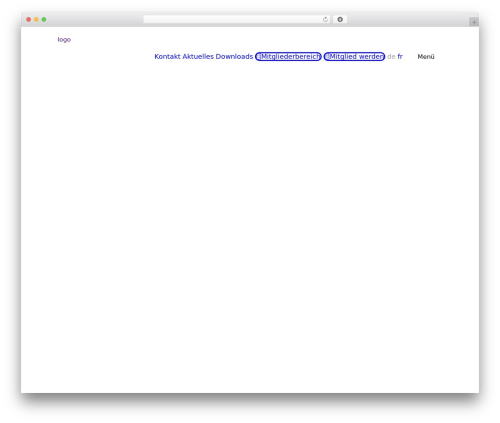Select the de language option
This screenshot has width=500, height=423.
pos(391,57)
